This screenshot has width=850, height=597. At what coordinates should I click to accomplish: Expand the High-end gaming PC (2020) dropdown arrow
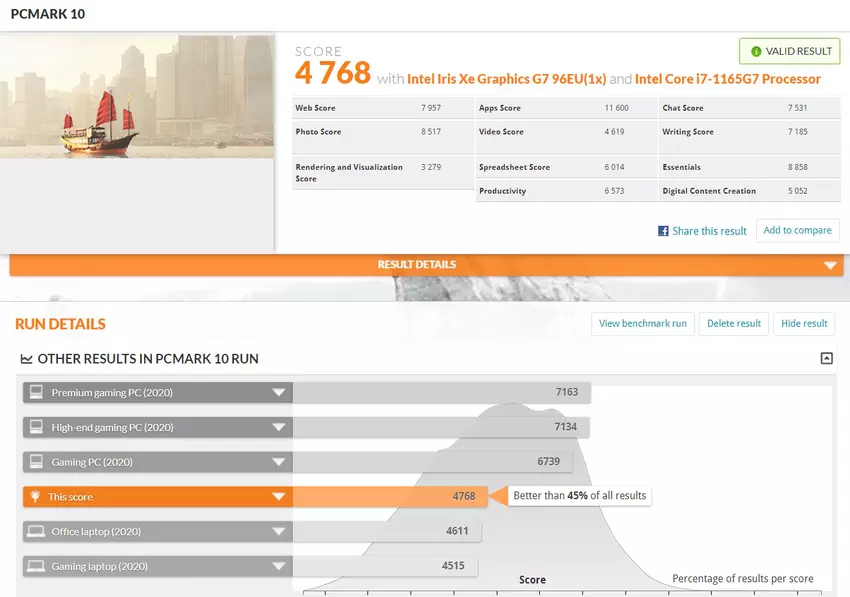point(279,428)
